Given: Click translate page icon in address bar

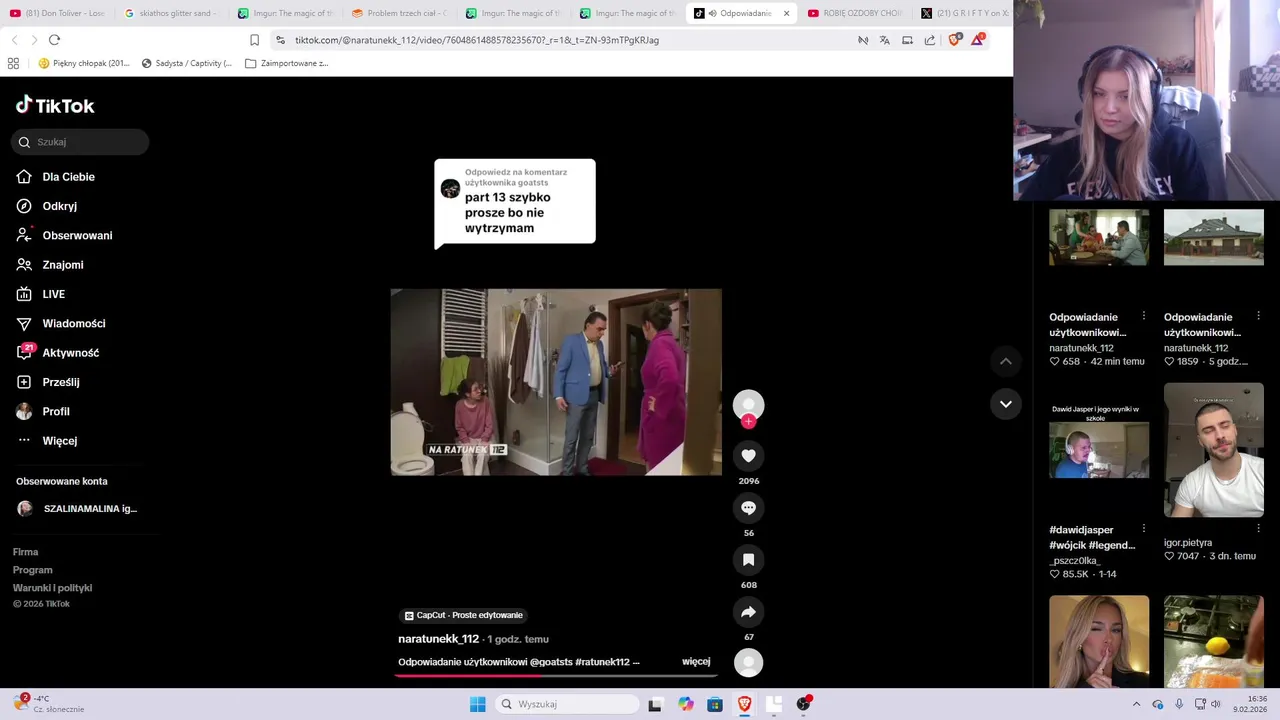Looking at the screenshot, I should 885,40.
